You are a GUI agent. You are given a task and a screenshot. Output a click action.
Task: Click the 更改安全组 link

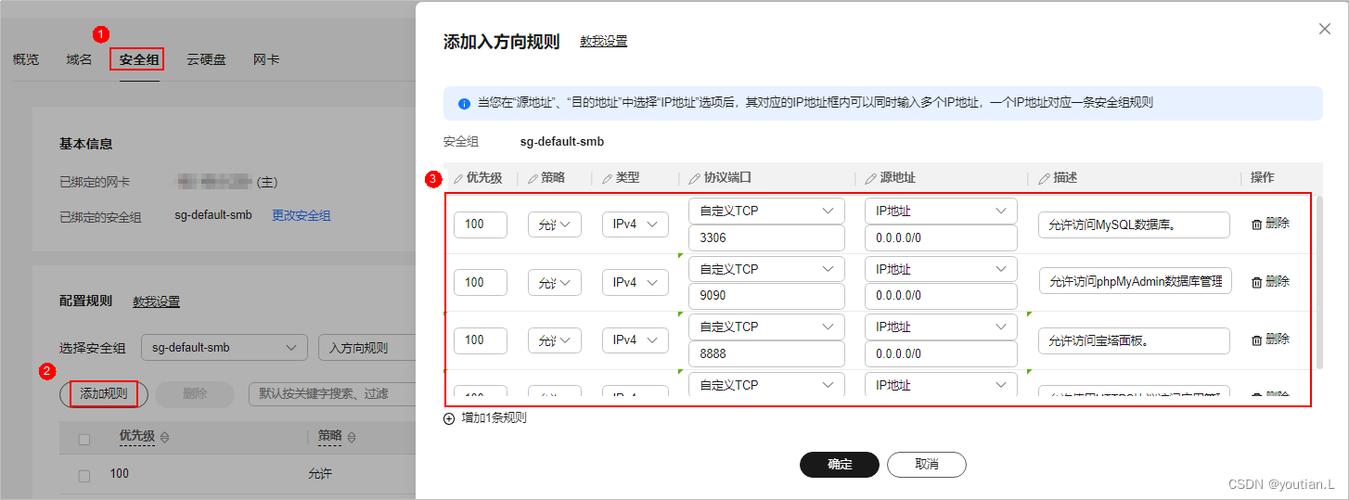[x=301, y=215]
